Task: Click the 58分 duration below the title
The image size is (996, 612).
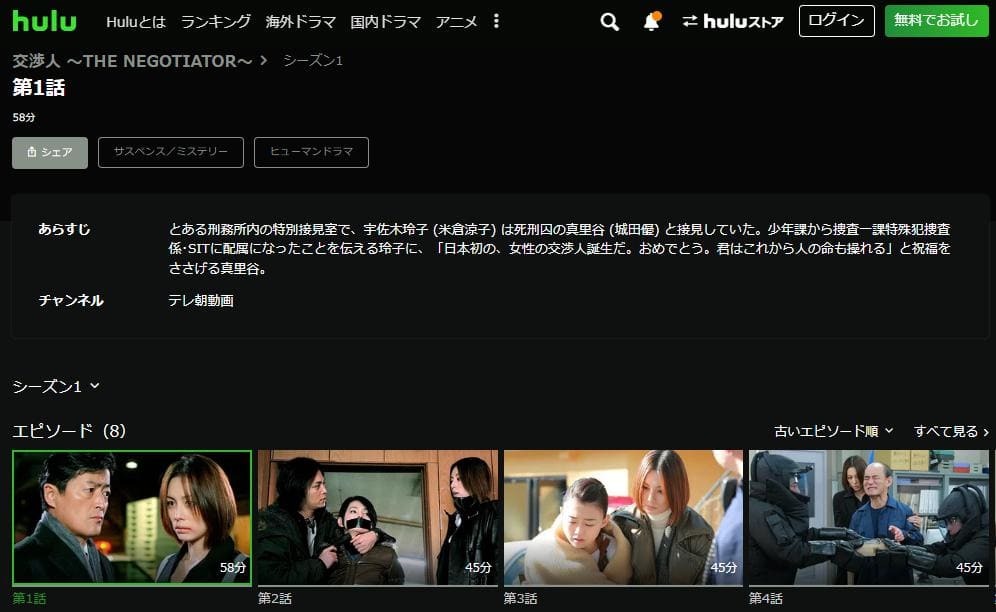Action: tap(24, 118)
